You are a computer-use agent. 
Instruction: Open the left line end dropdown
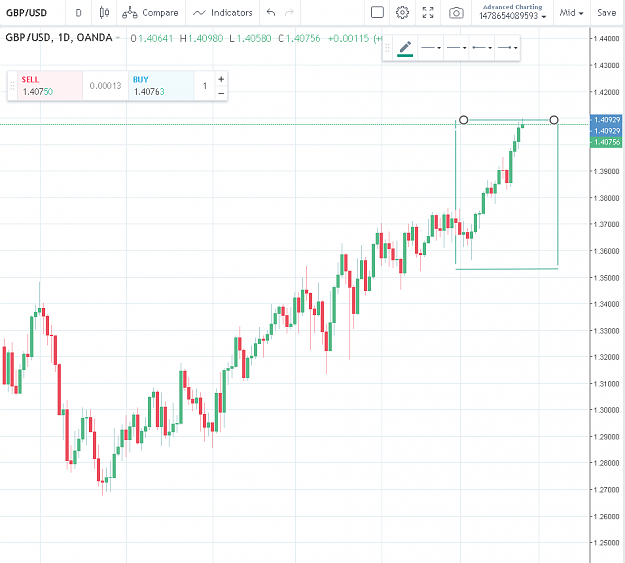pos(482,48)
